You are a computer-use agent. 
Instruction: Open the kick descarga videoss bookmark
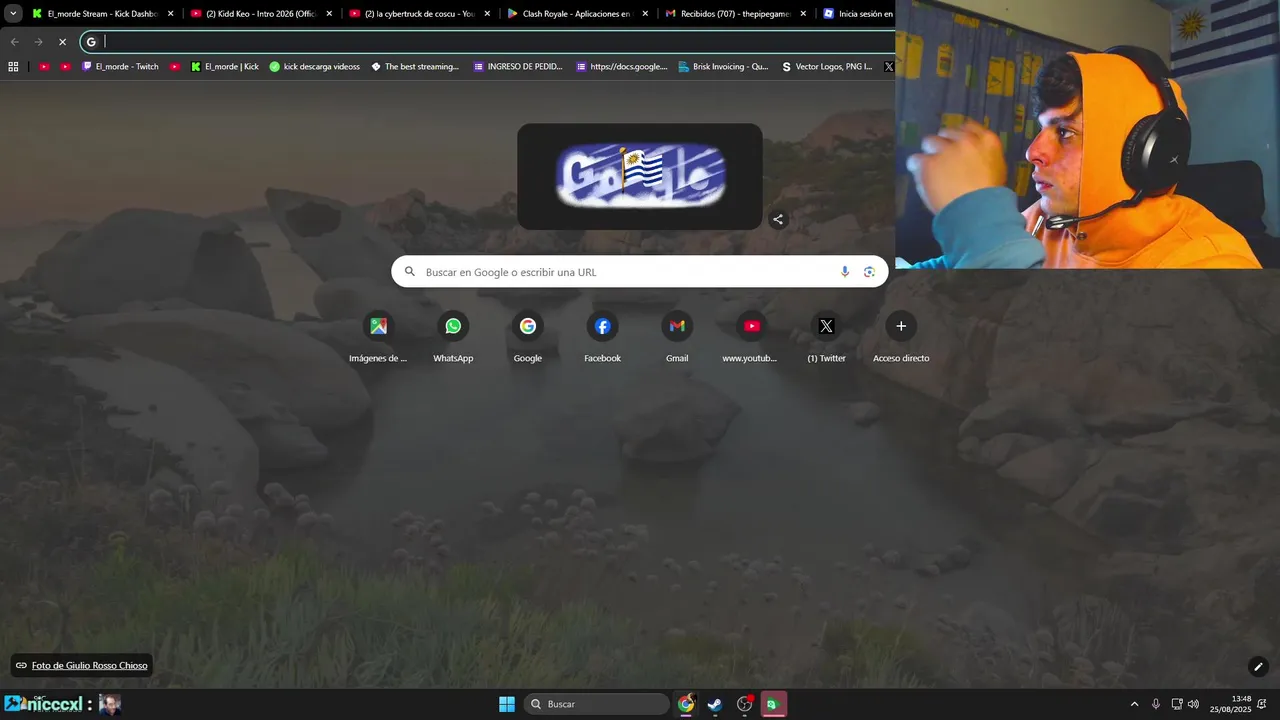pos(314,67)
